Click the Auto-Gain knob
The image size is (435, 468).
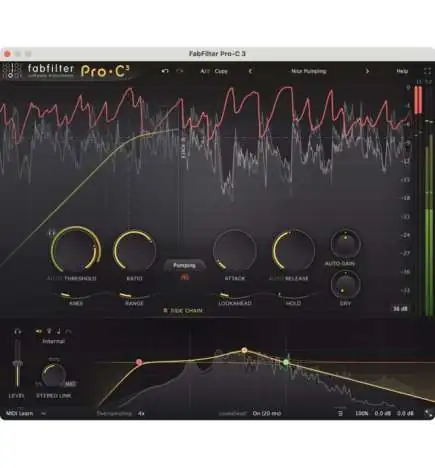345,244
